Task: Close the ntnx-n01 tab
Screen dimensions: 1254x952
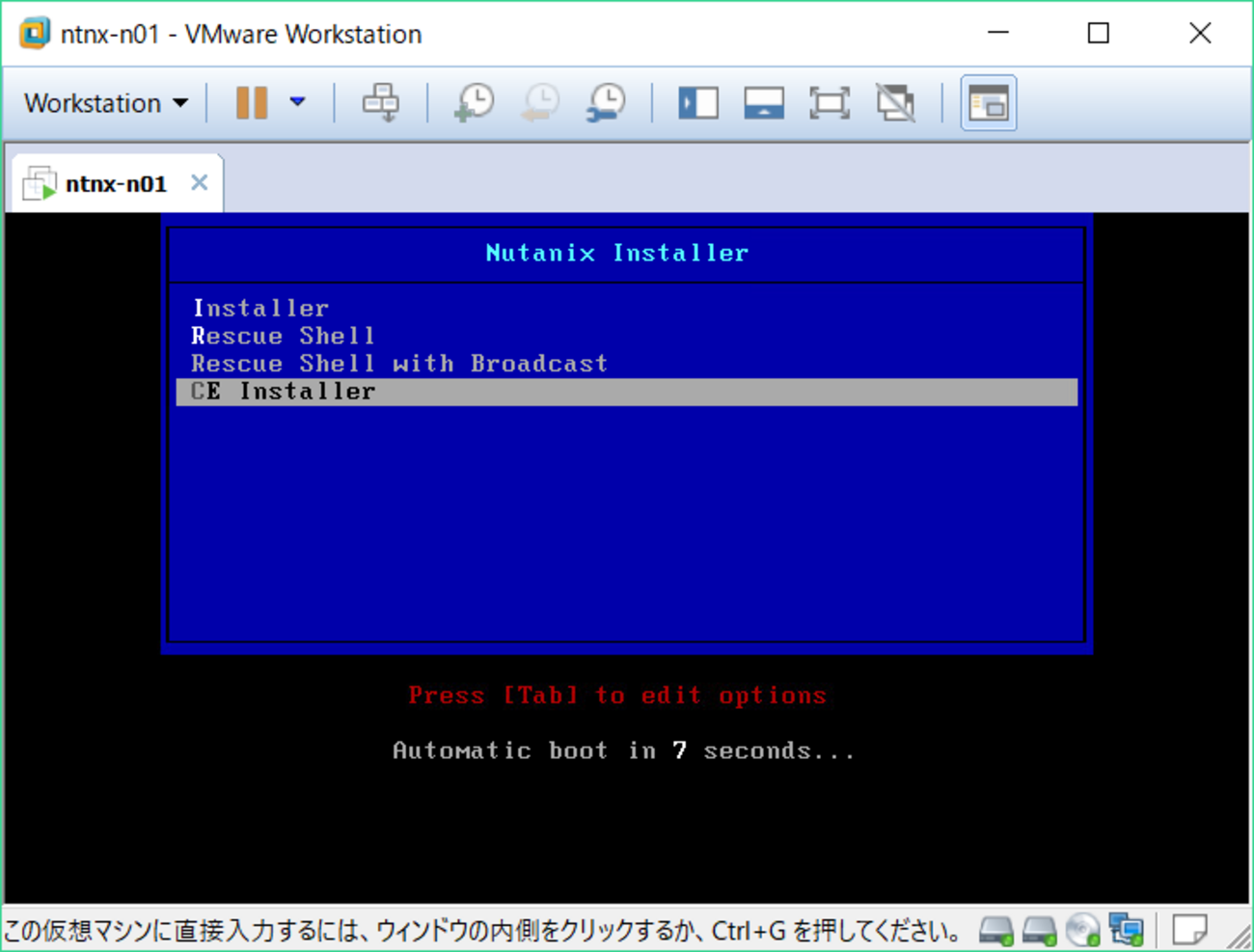Action: pos(200,182)
